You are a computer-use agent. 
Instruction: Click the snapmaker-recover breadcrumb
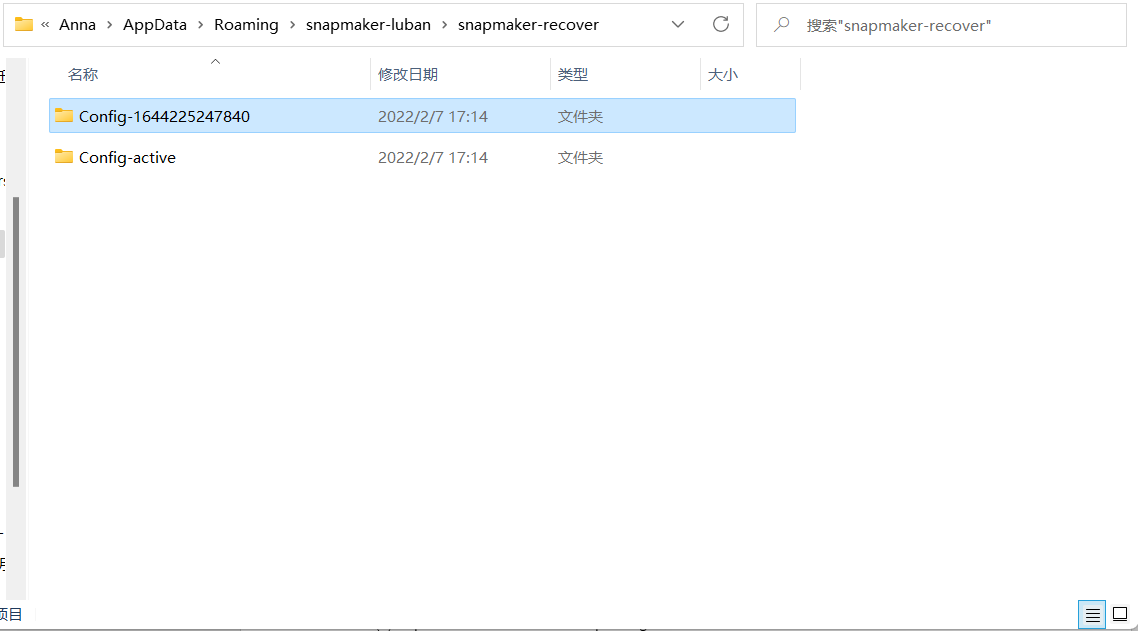(x=528, y=25)
